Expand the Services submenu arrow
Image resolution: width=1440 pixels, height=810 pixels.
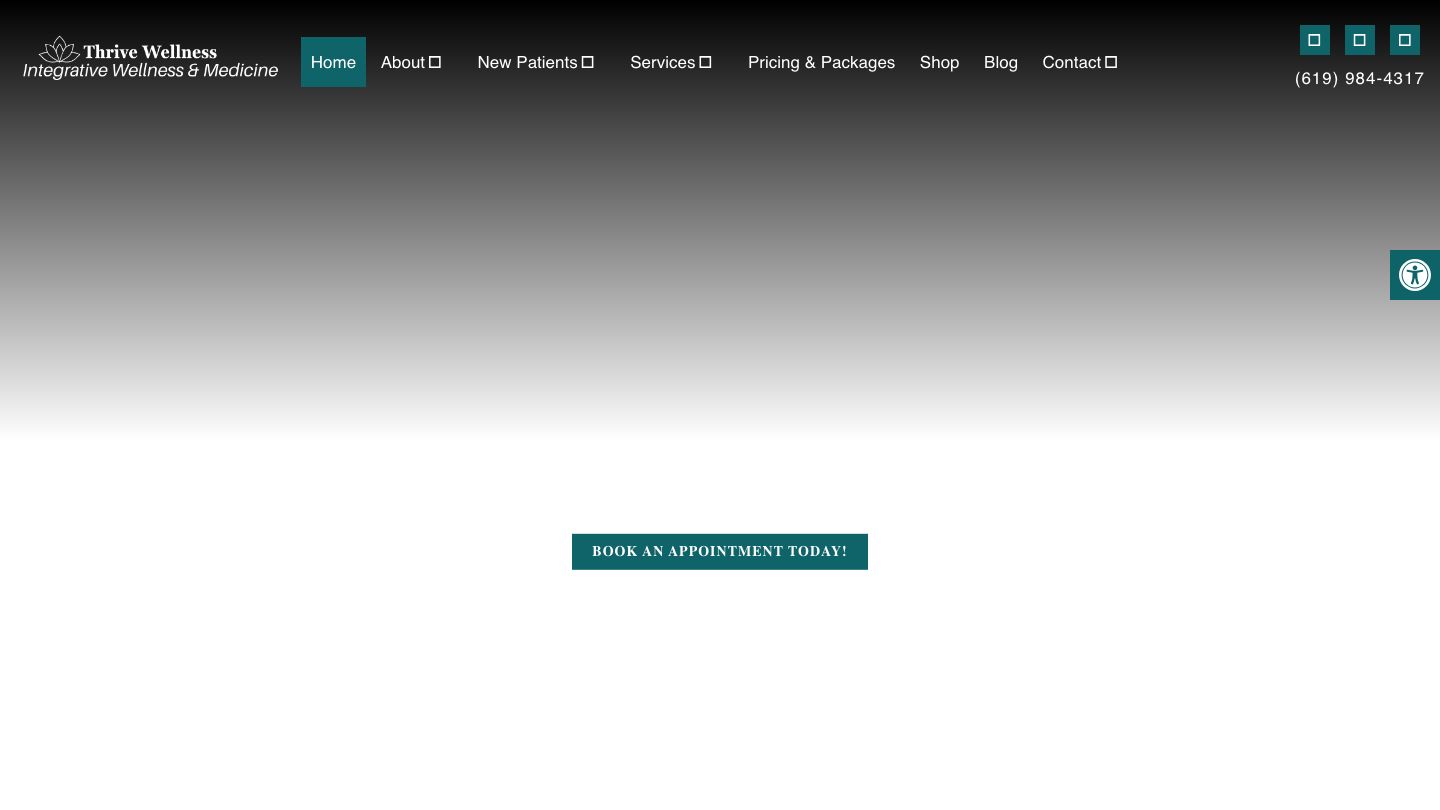(705, 62)
